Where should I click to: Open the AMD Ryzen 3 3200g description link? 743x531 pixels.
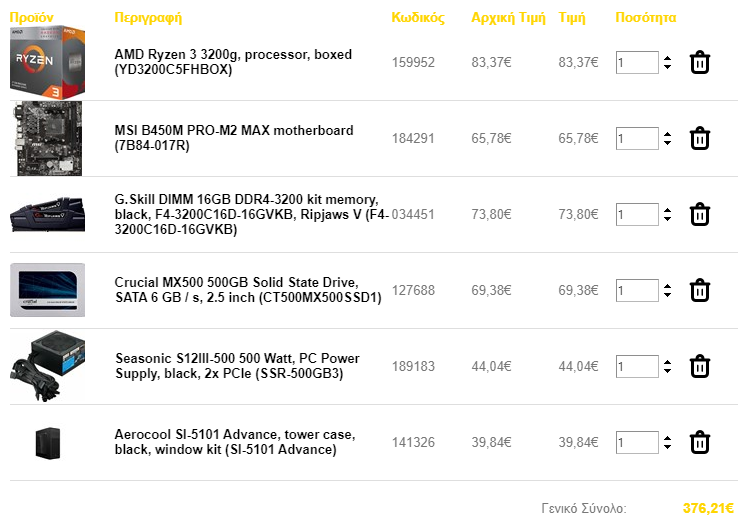233,62
